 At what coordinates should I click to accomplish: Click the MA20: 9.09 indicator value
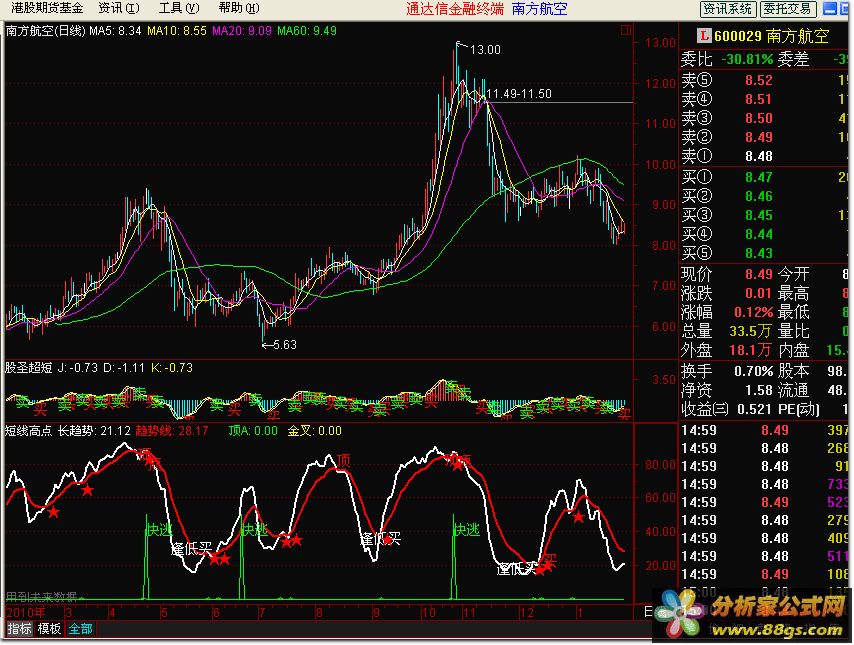(242, 31)
